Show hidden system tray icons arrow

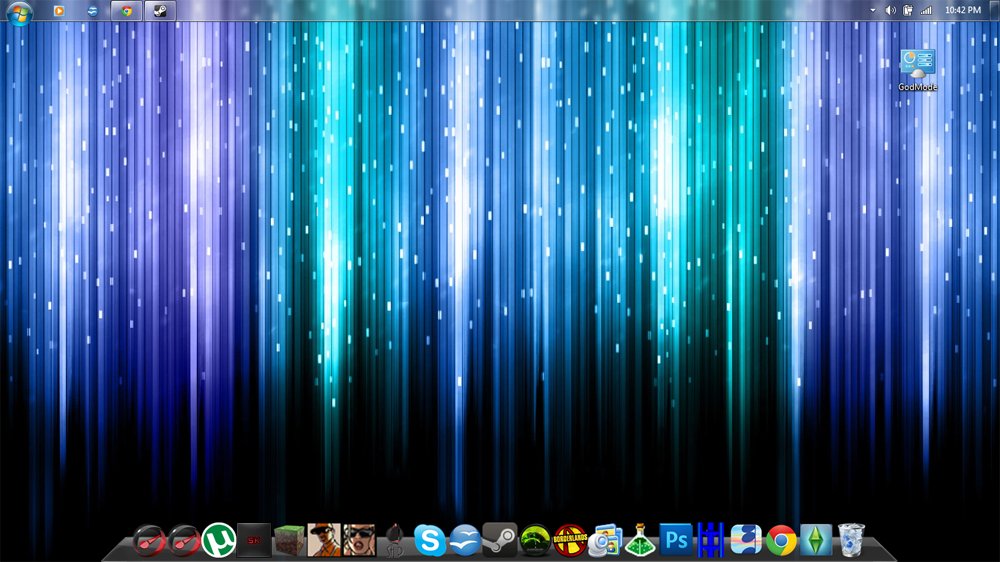[873, 10]
